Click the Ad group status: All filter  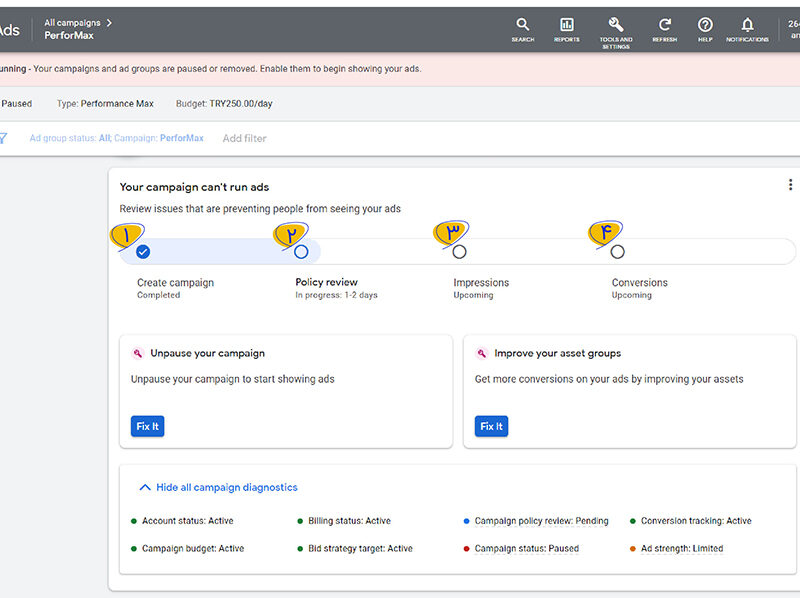[x=70, y=138]
